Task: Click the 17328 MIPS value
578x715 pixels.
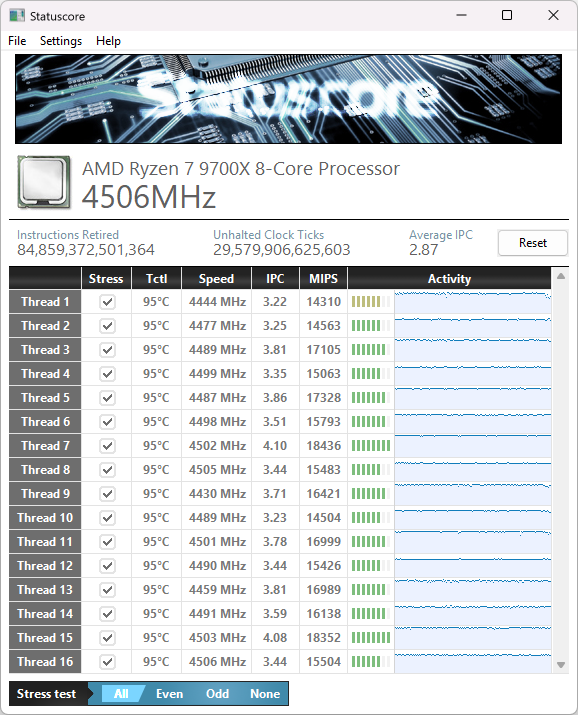Action: pyautogui.click(x=323, y=398)
